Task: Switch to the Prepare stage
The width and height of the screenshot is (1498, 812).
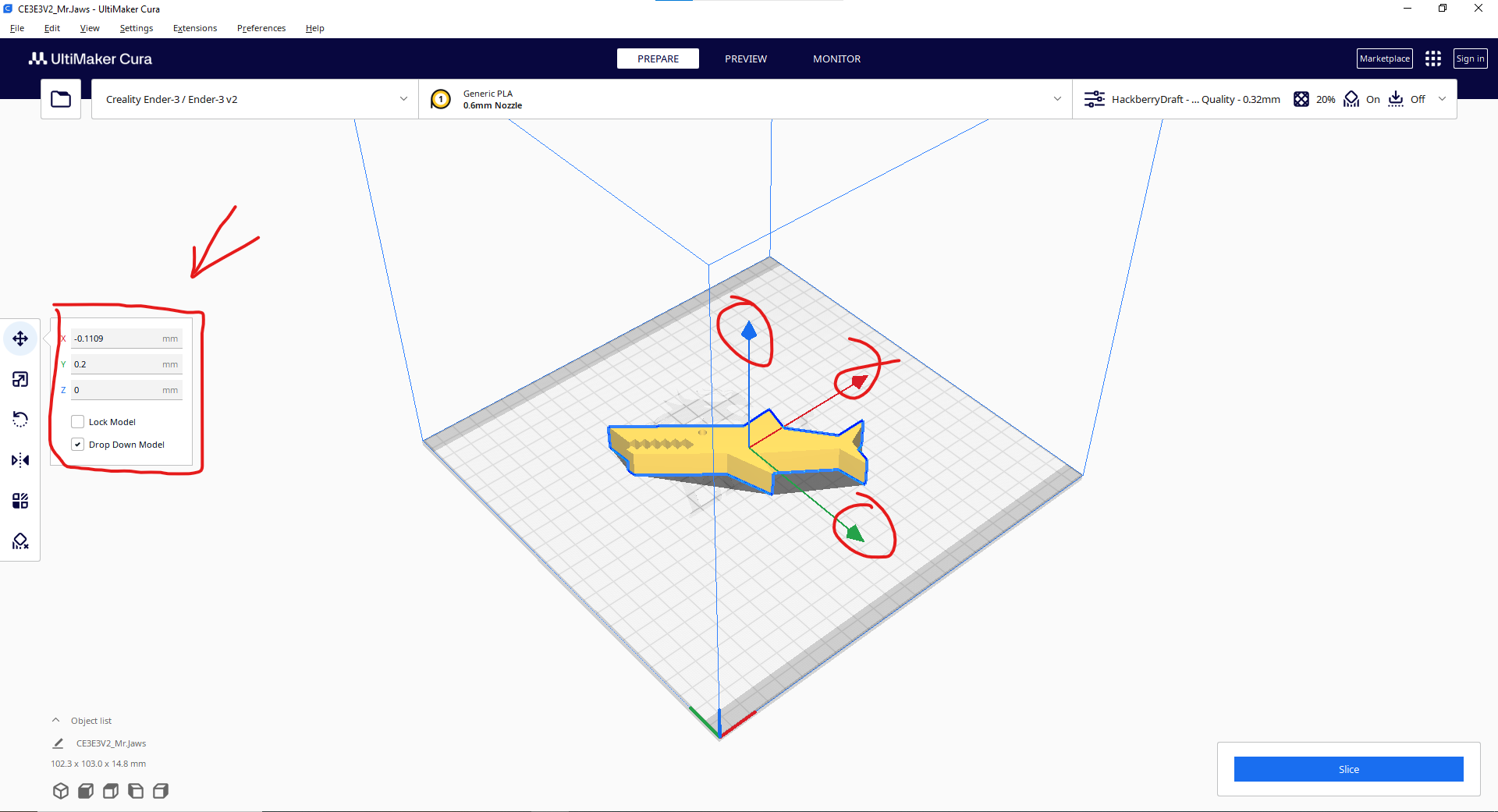Action: pos(658,59)
